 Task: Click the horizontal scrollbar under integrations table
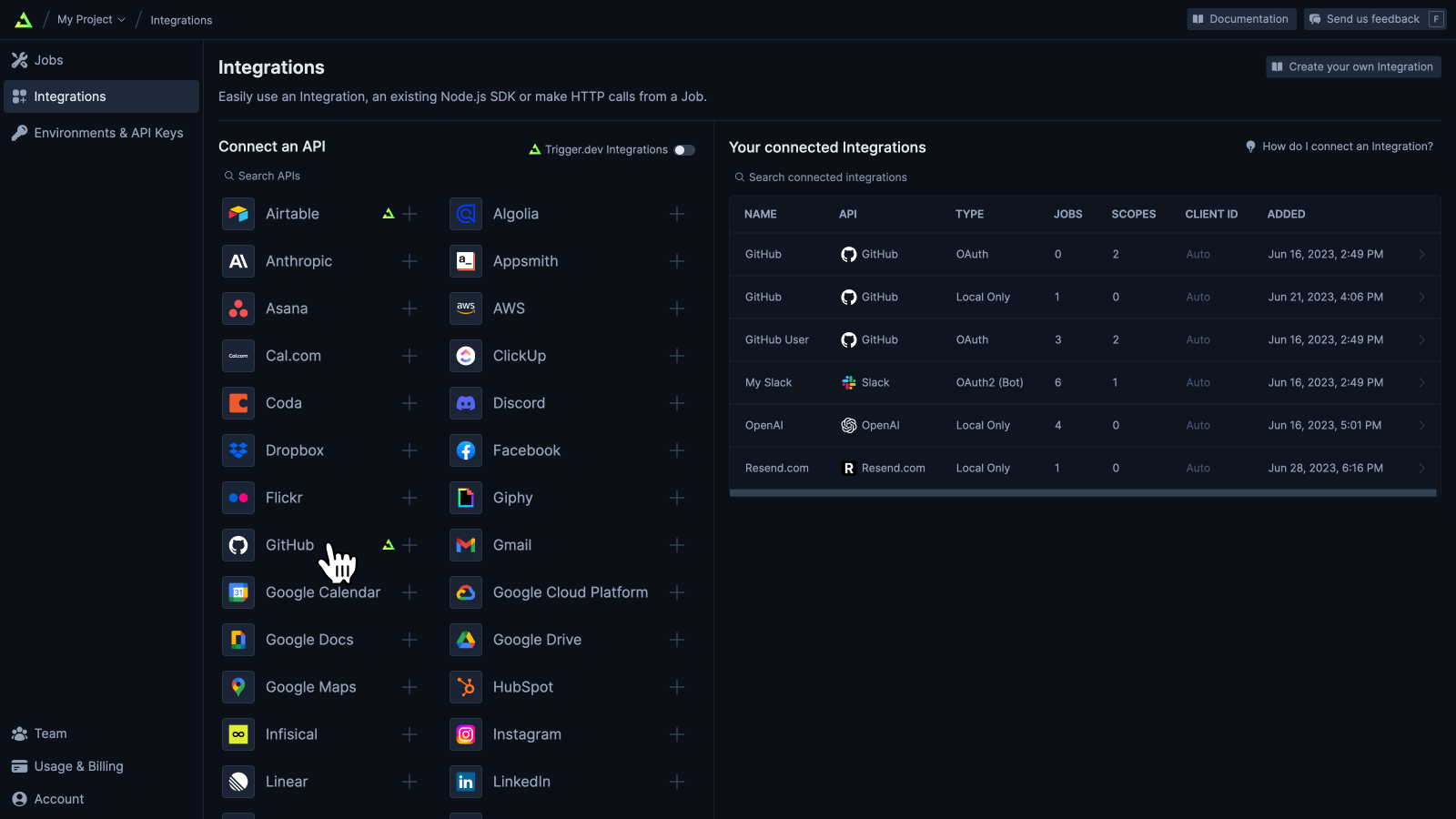[x=1083, y=493]
